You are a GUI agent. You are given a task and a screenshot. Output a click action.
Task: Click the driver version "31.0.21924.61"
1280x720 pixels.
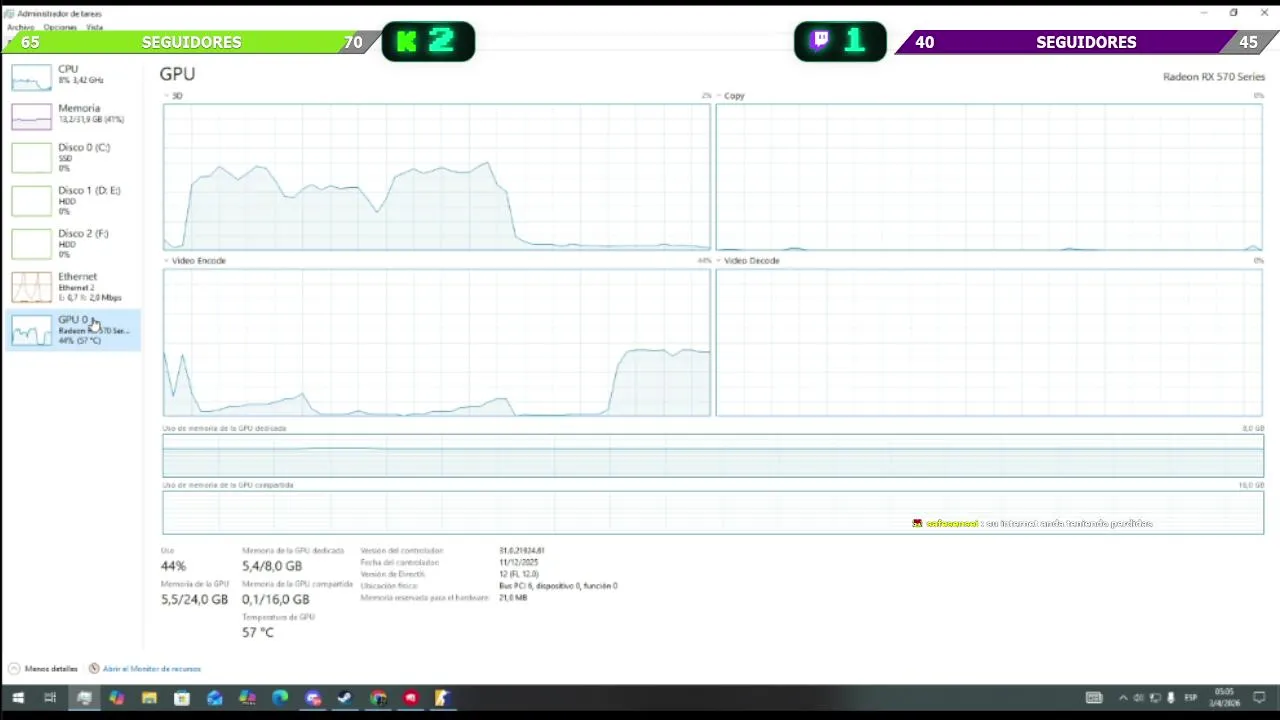(521, 550)
